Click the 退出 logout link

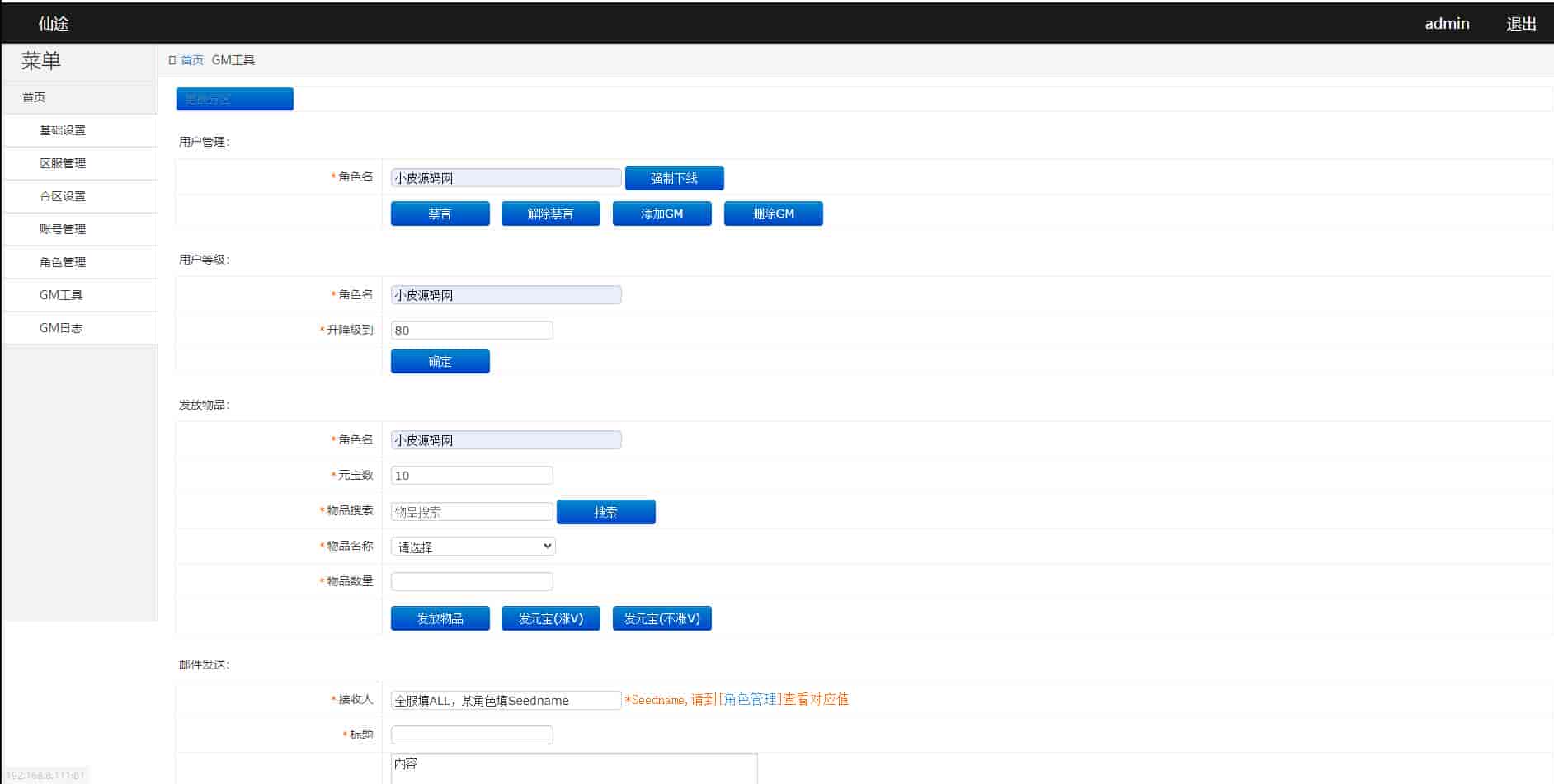(1521, 24)
